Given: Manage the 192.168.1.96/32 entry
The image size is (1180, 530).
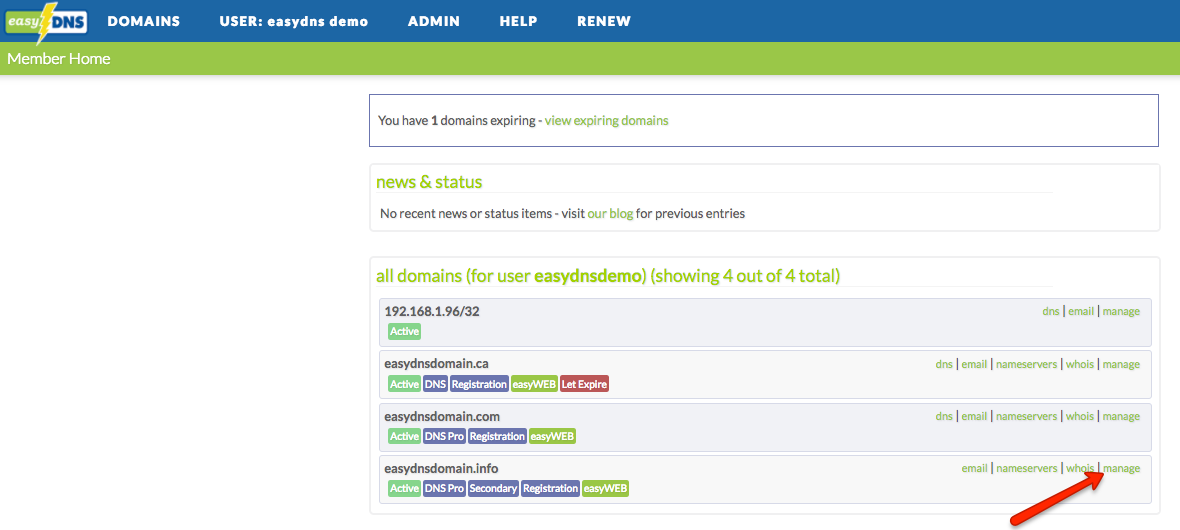Looking at the screenshot, I should (1121, 312).
